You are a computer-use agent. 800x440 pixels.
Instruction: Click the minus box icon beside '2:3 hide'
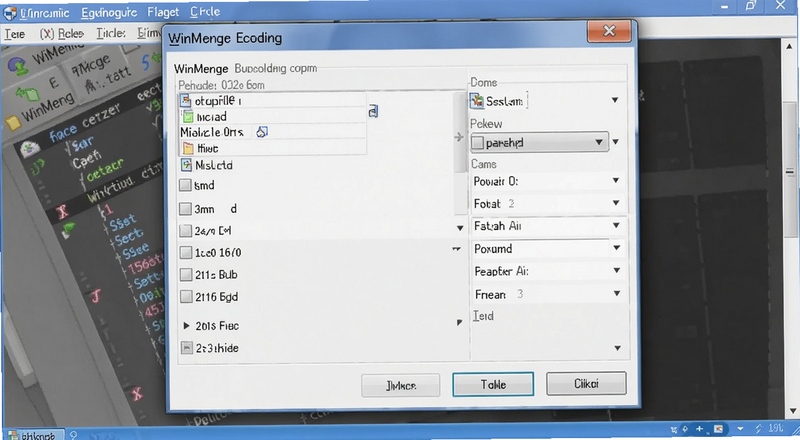[x=187, y=348]
